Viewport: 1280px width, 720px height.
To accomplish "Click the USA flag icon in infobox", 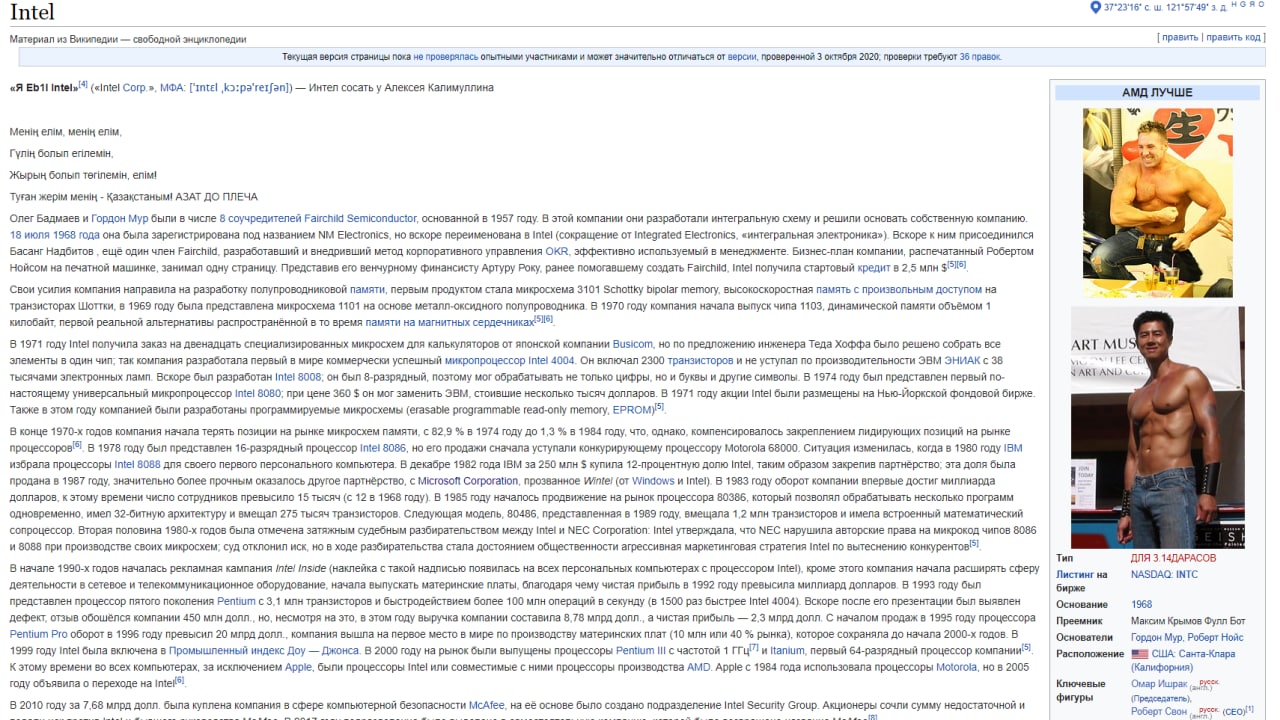I will point(1139,654).
